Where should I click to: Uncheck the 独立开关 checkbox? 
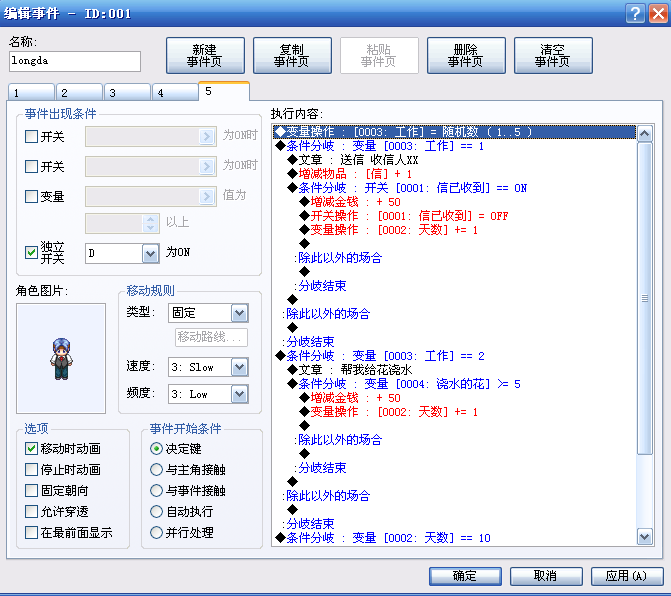(x=31, y=252)
